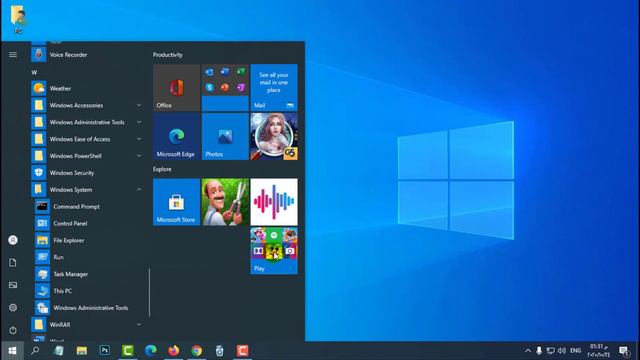The width and height of the screenshot is (640, 360).
Task: Open network status tray icon
Action: 551,351
